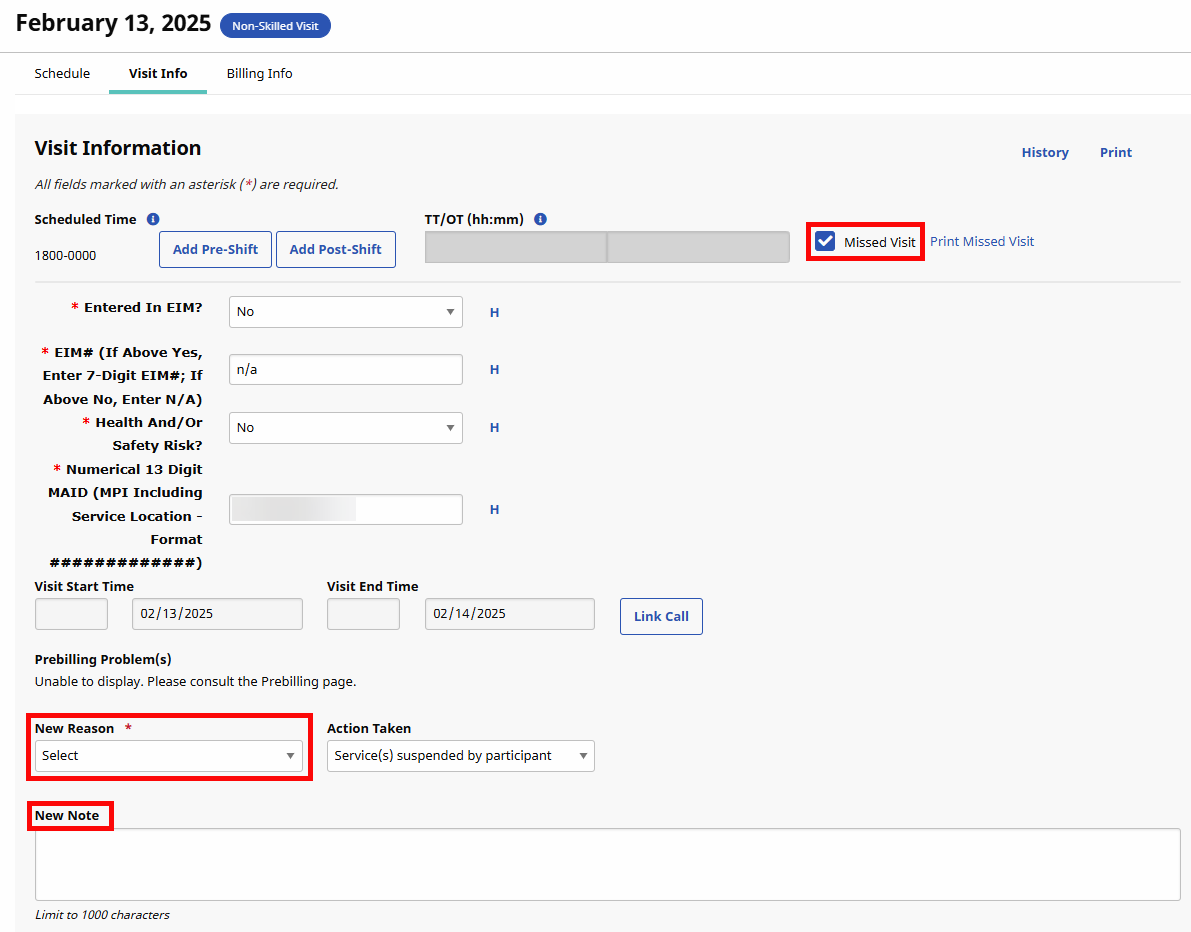Image resolution: width=1191 pixels, height=932 pixels.
Task: Click the H icon next to the EIM# field
Action: point(494,369)
